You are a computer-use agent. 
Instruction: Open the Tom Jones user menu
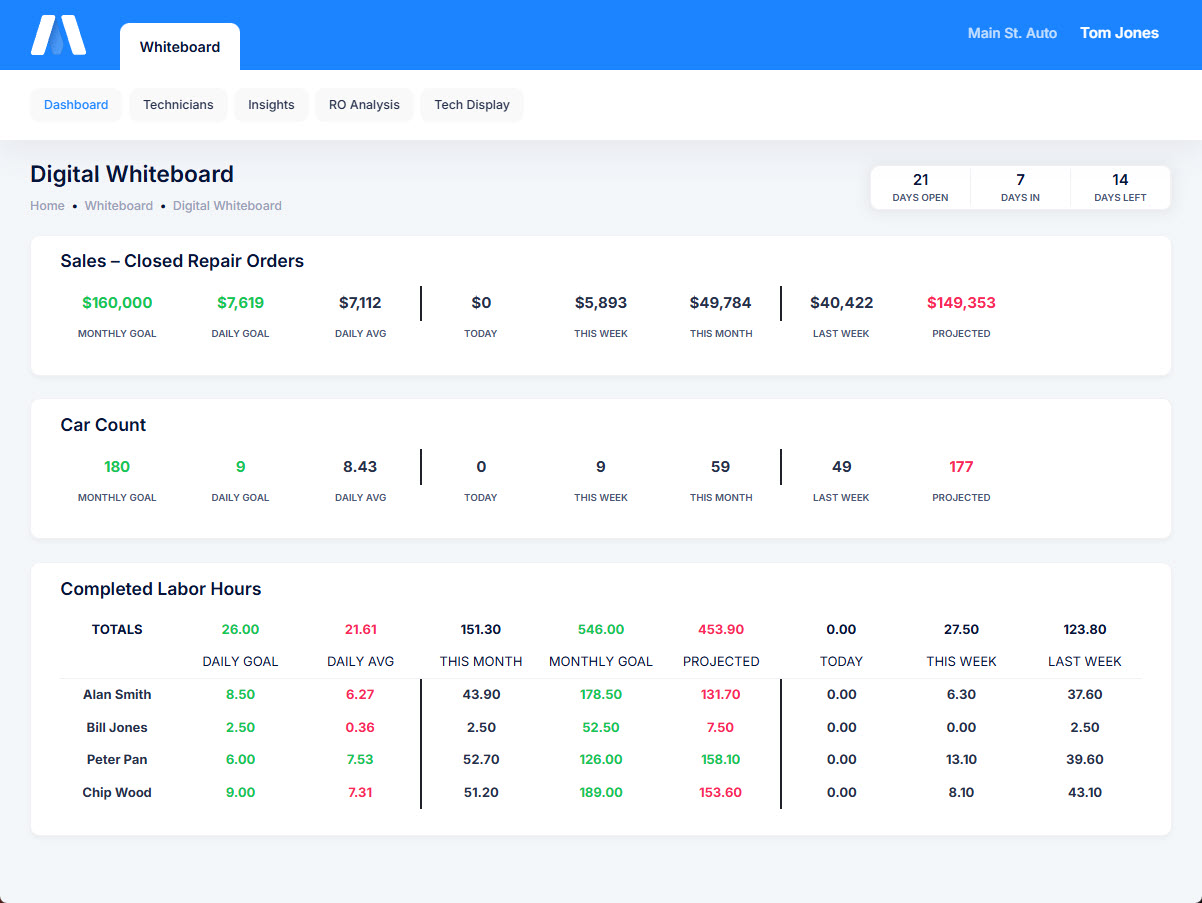coord(1119,33)
